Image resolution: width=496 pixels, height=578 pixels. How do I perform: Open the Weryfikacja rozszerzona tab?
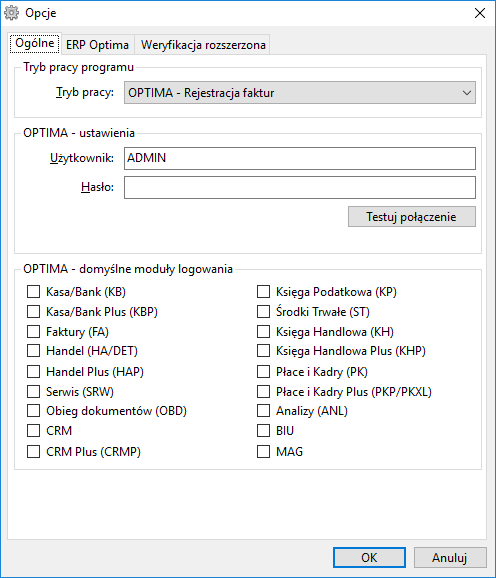coord(203,45)
